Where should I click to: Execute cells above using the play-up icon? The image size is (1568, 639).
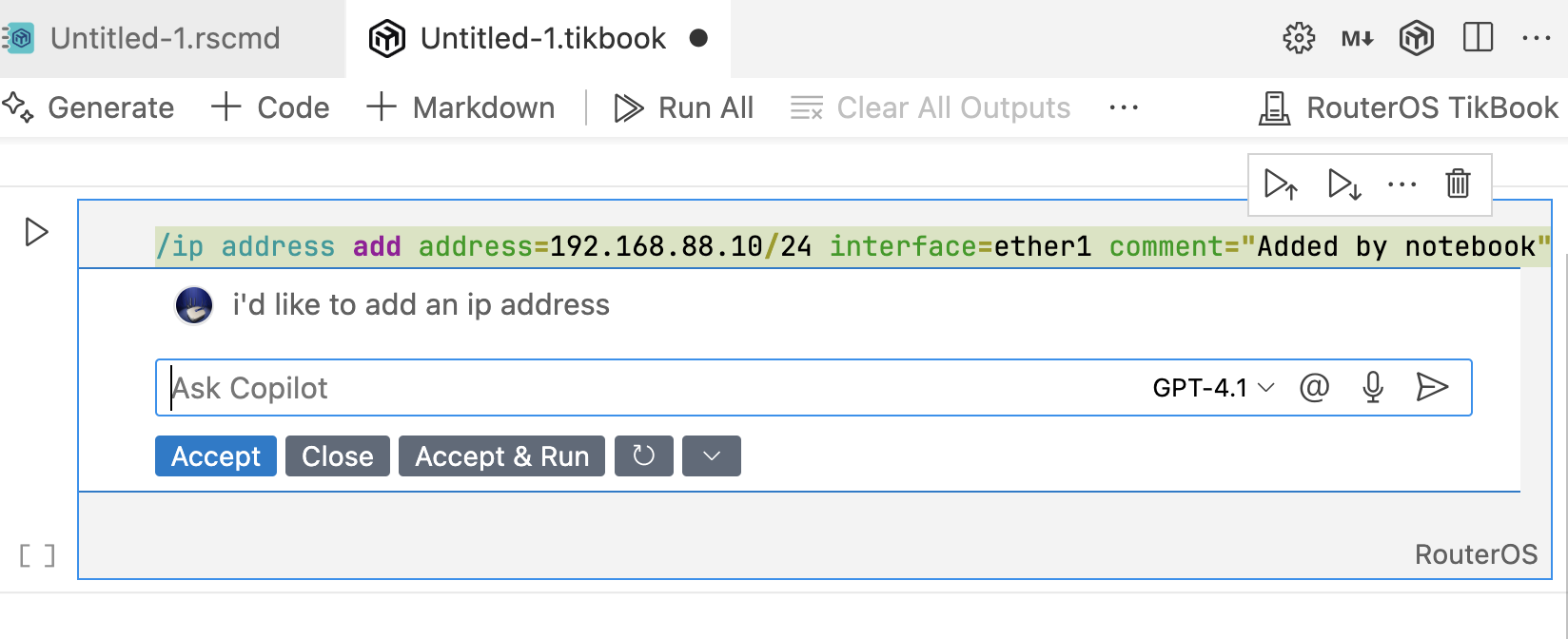1282,185
